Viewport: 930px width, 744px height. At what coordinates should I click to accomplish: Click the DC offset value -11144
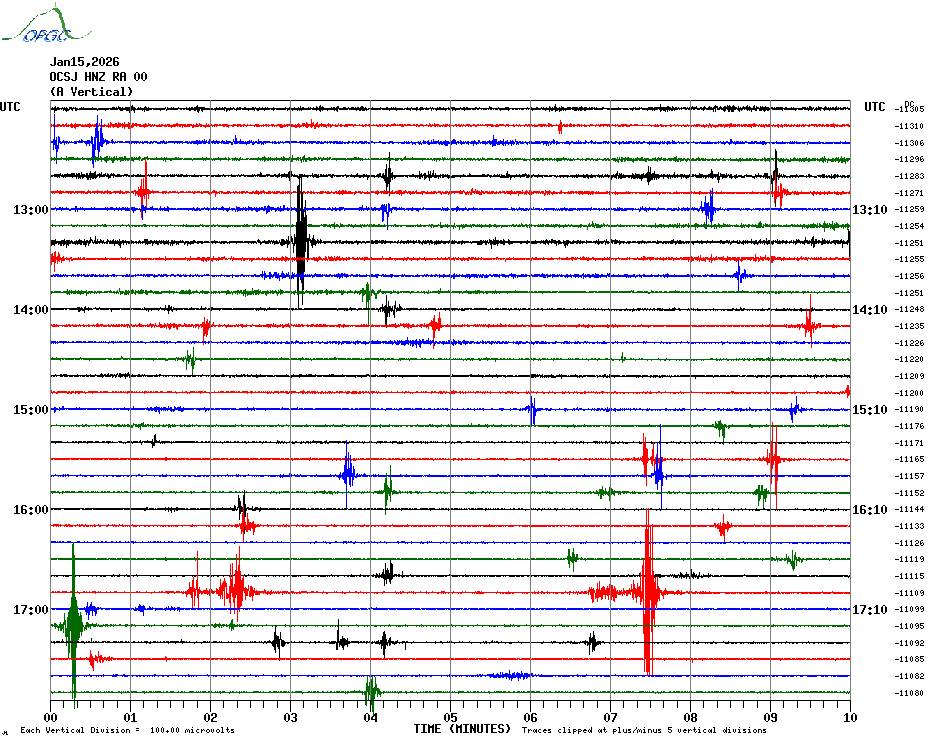pyautogui.click(x=909, y=509)
